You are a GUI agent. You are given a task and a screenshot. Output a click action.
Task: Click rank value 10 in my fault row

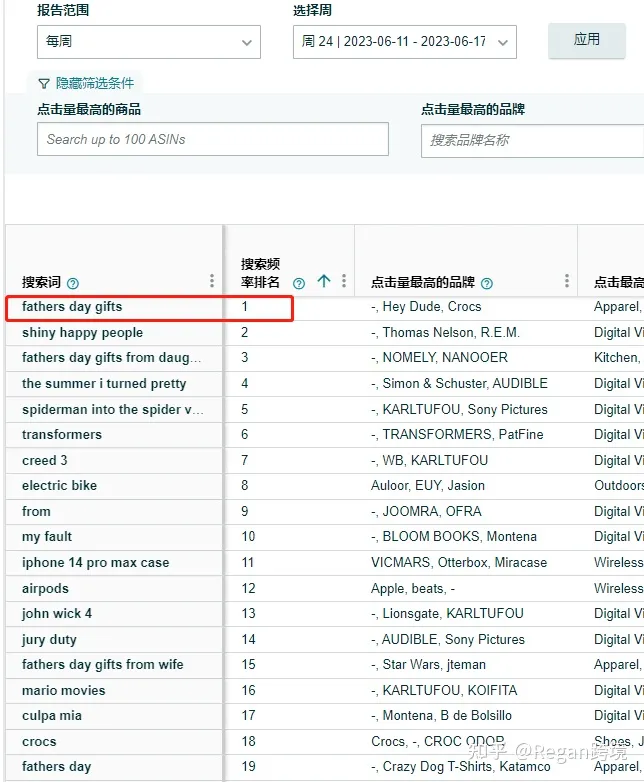coord(248,537)
